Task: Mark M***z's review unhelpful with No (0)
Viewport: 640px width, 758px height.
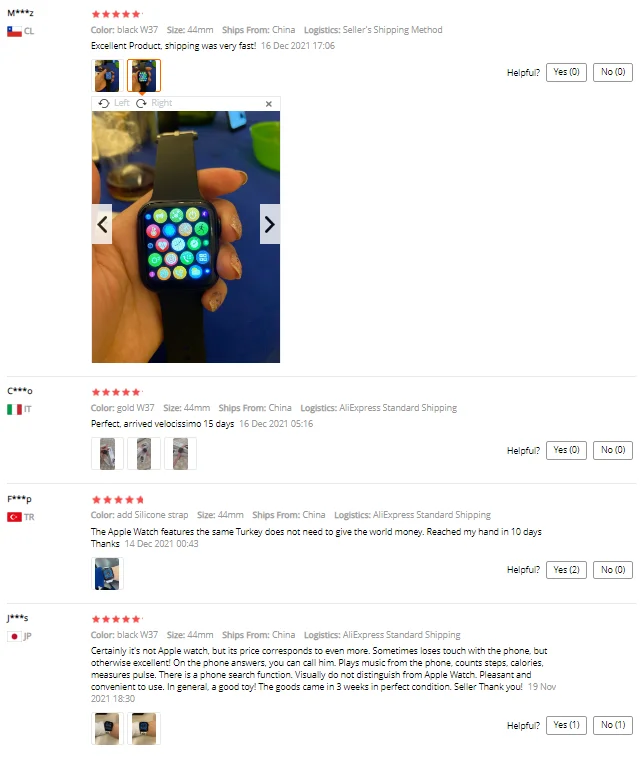Action: pos(612,72)
